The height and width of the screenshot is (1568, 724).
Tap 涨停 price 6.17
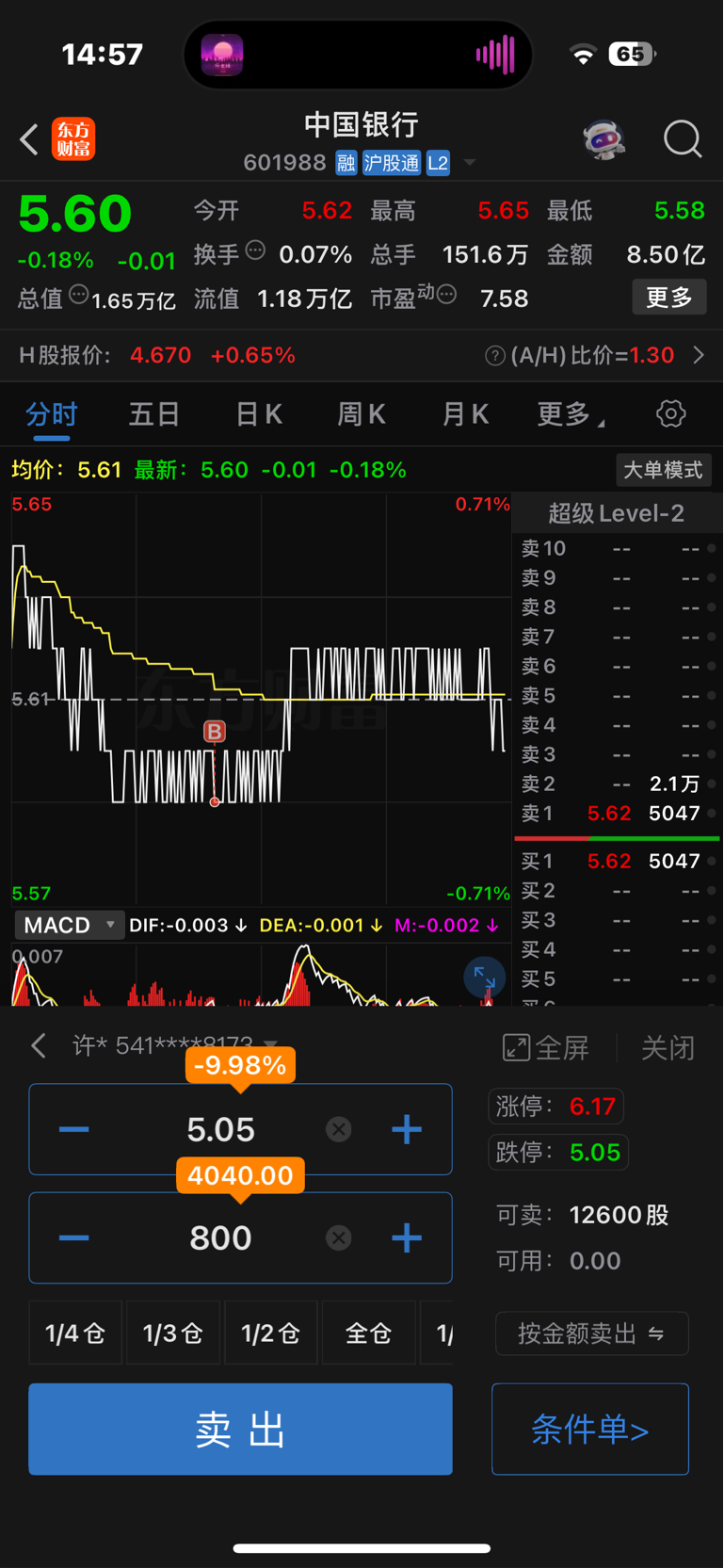click(555, 1107)
